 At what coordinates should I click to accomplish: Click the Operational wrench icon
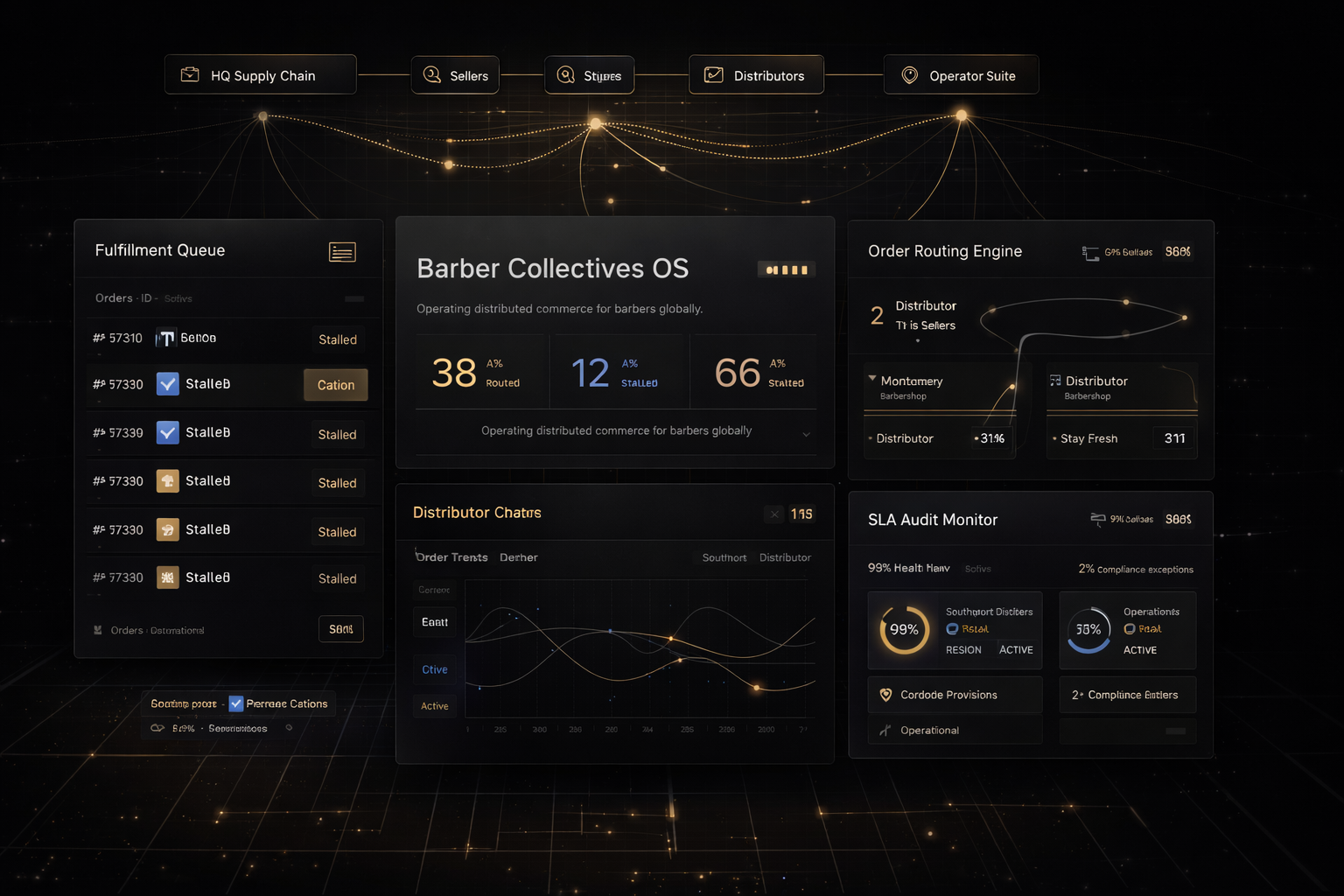886,730
